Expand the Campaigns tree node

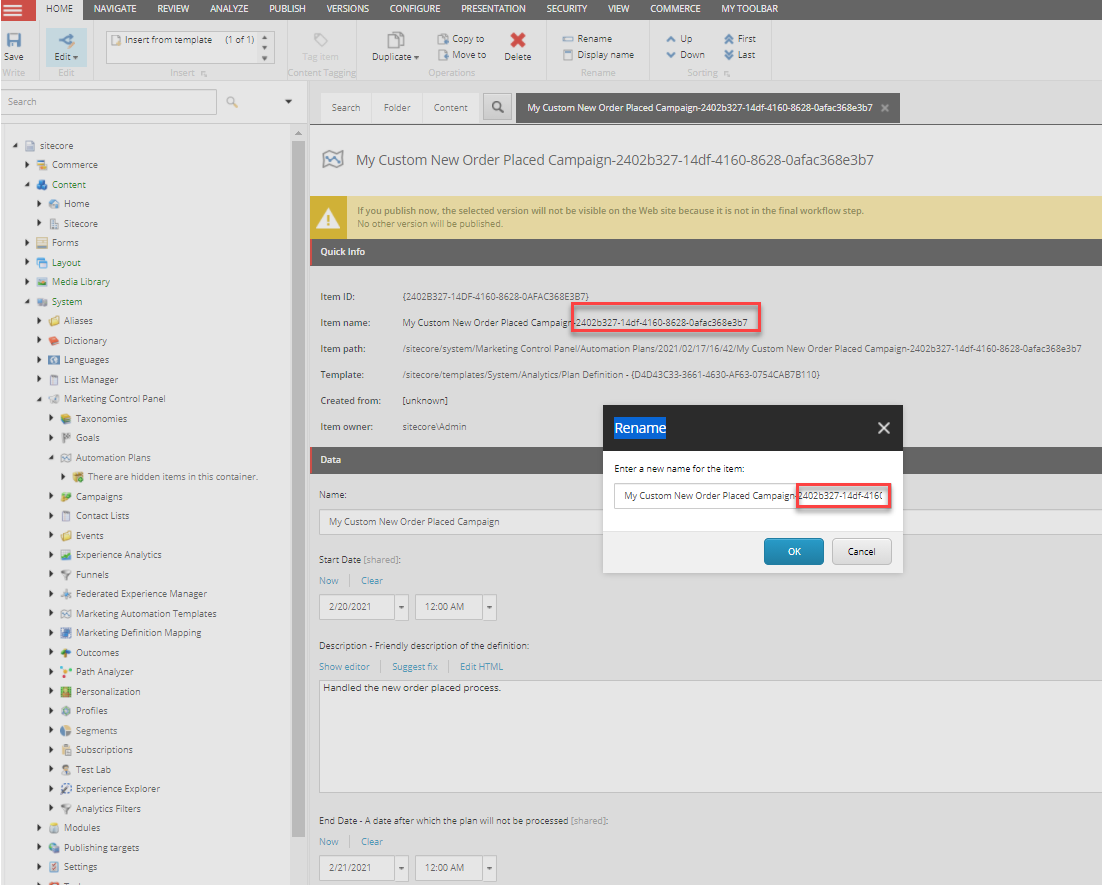51,496
